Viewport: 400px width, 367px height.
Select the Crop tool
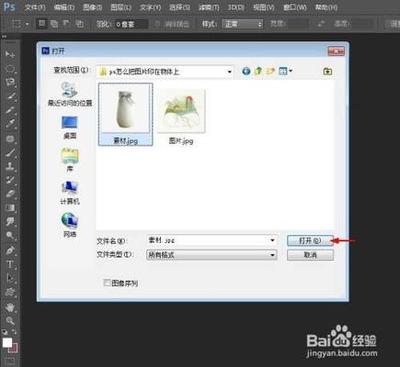[10, 110]
